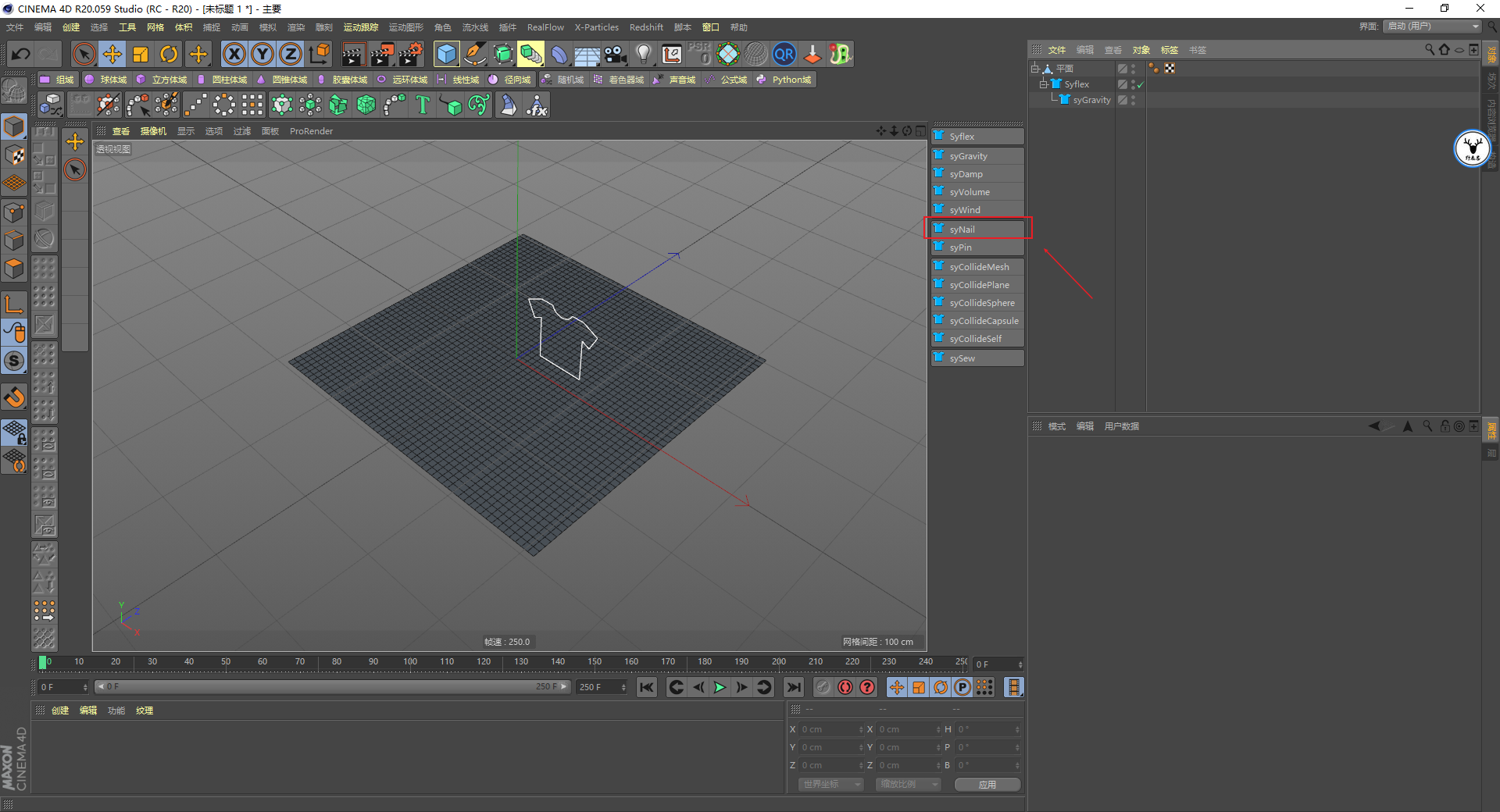Click the 应用 apply button
Screen dimensions: 1500x812
987,784
